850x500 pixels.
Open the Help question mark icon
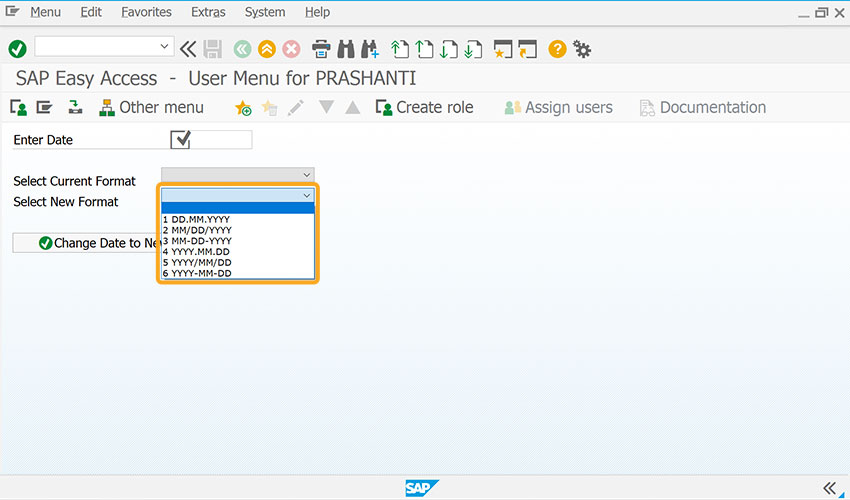click(x=557, y=49)
